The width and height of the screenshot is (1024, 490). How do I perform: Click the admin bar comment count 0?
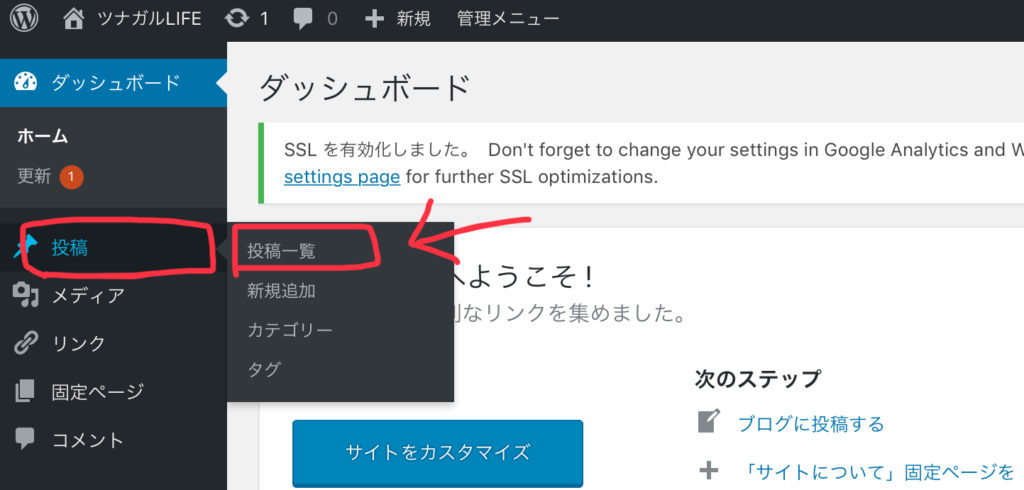pos(332,19)
